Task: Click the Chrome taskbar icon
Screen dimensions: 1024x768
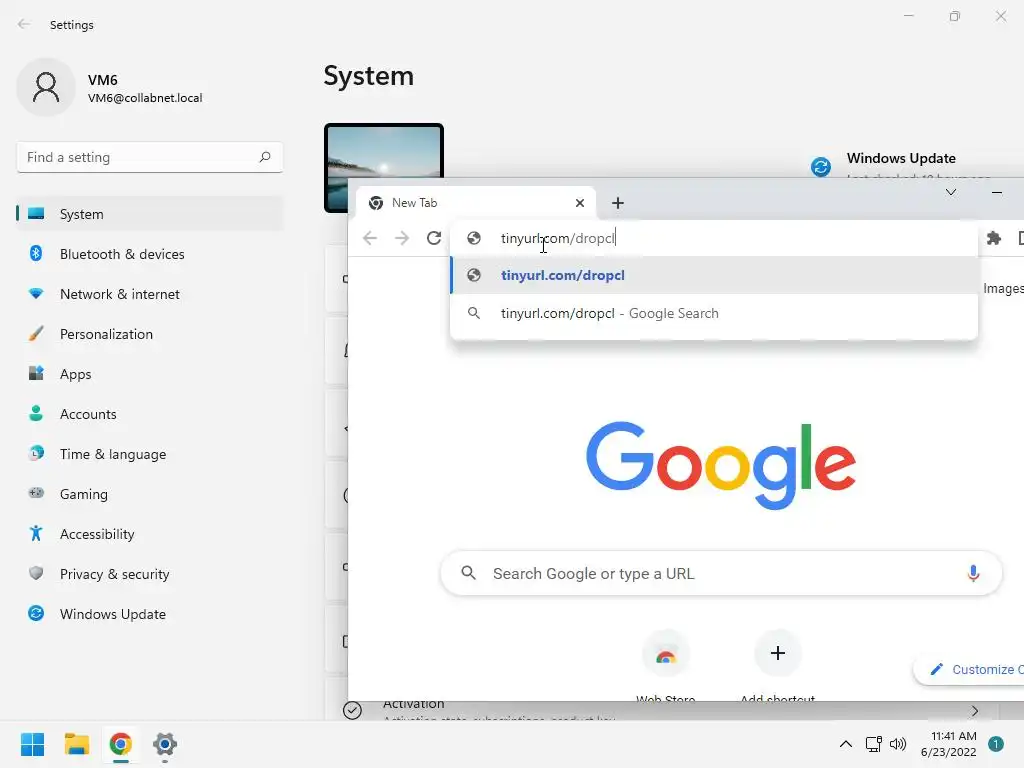Action: click(121, 744)
